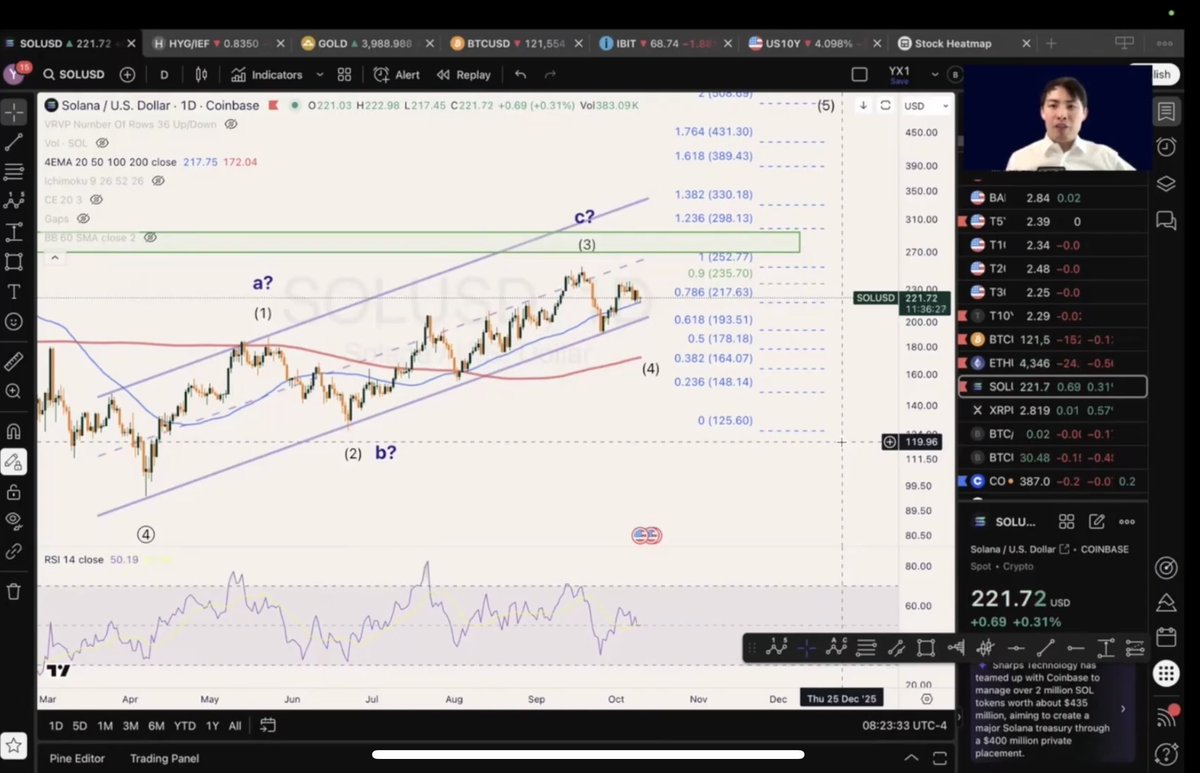
Task: Switch to the GOLD browser tab
Action: [x=366, y=44]
